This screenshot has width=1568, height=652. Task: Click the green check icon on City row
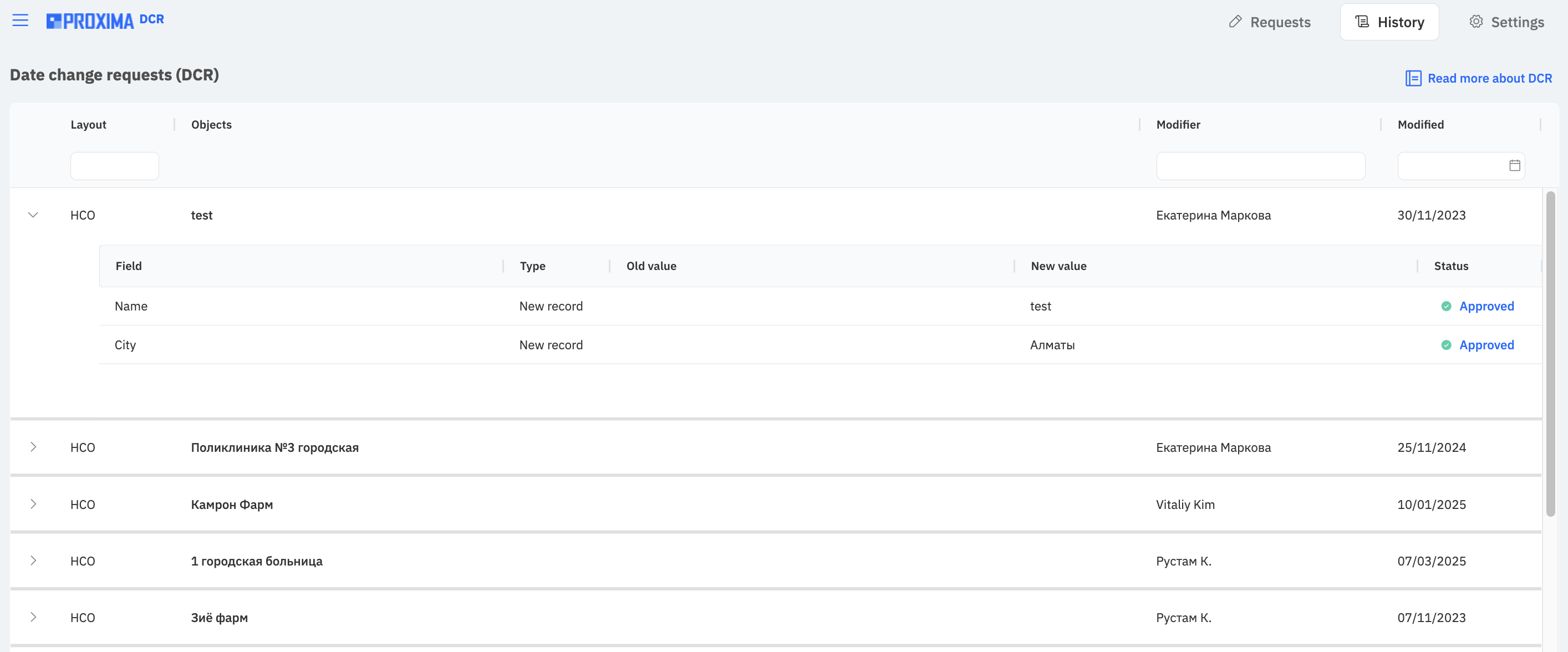click(1446, 345)
